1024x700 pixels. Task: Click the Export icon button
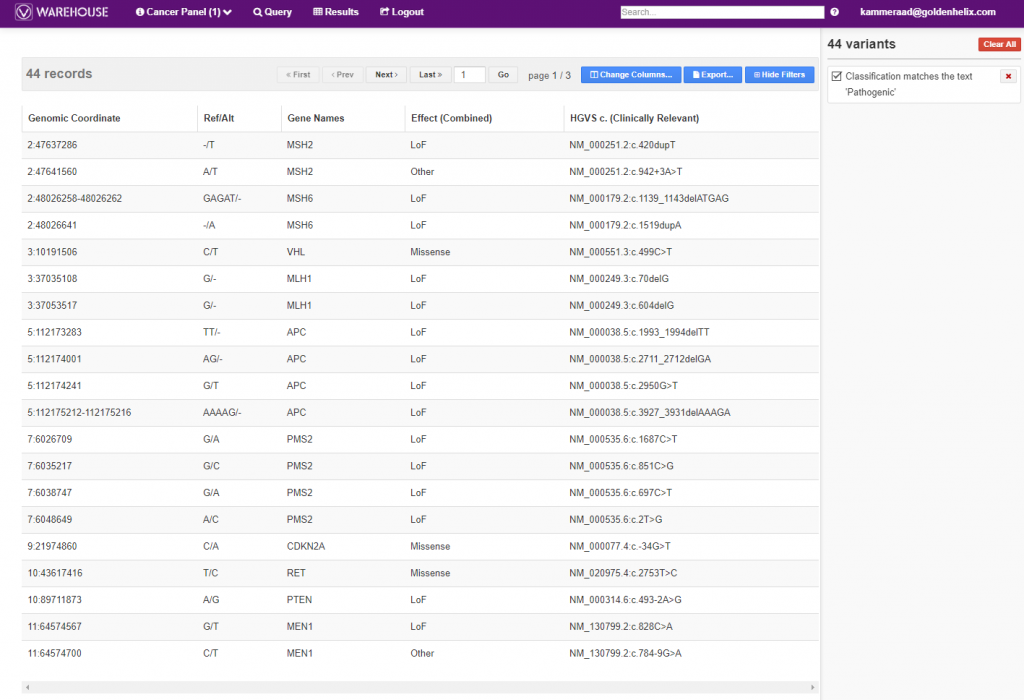pyautogui.click(x=696, y=74)
